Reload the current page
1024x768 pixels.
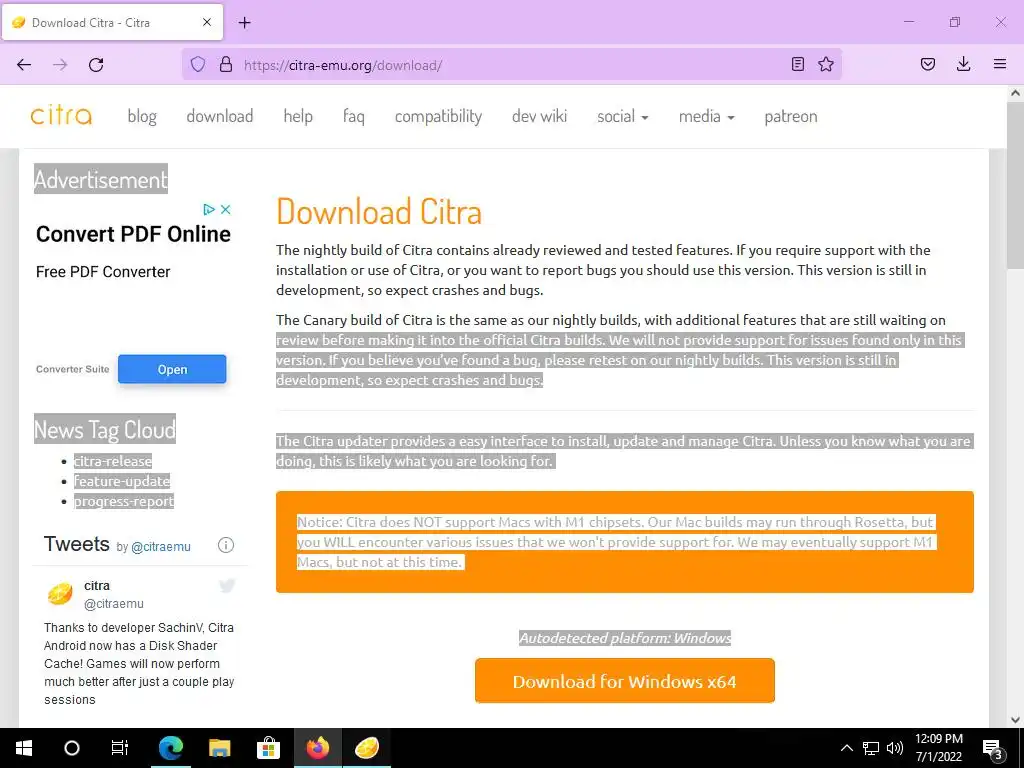(x=96, y=65)
